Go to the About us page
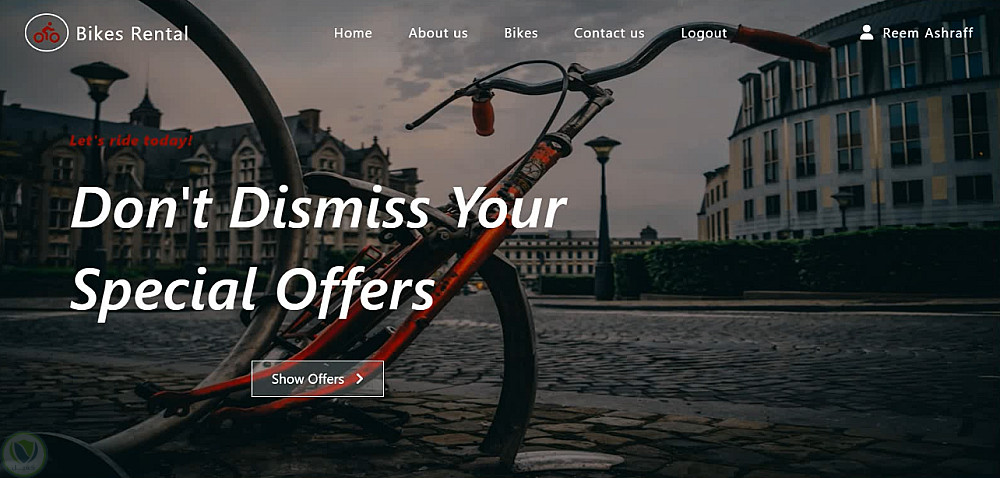 [438, 33]
